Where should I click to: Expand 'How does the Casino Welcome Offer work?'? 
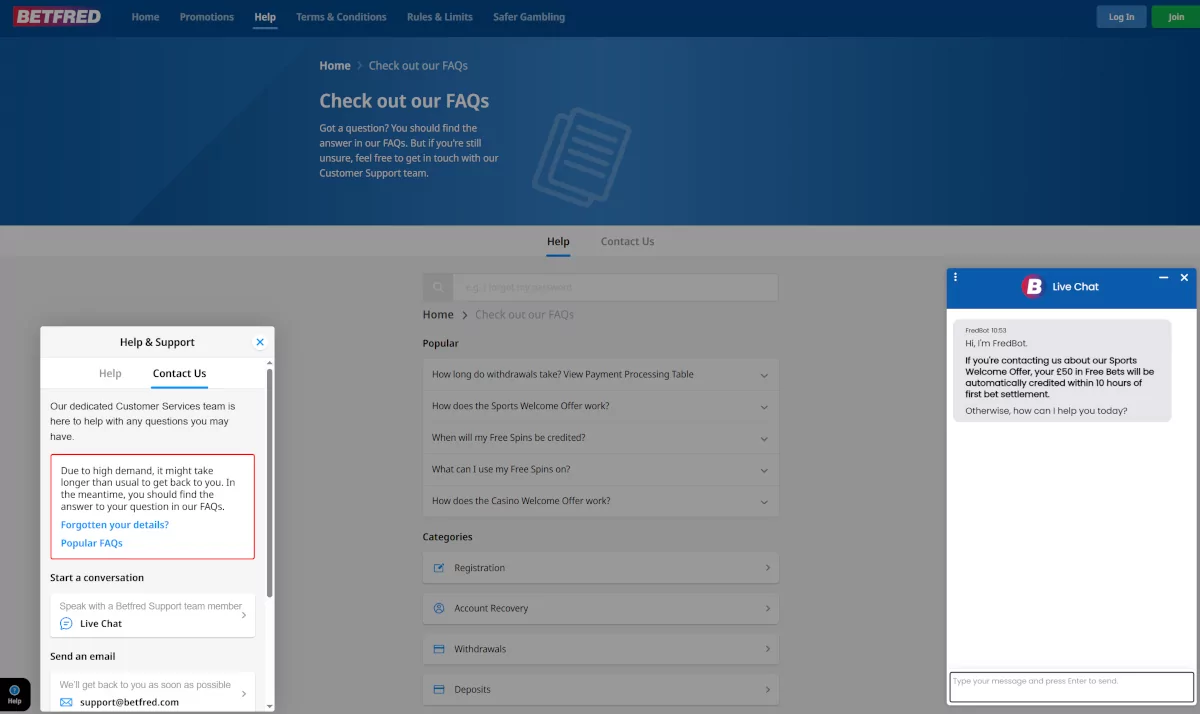(x=600, y=501)
